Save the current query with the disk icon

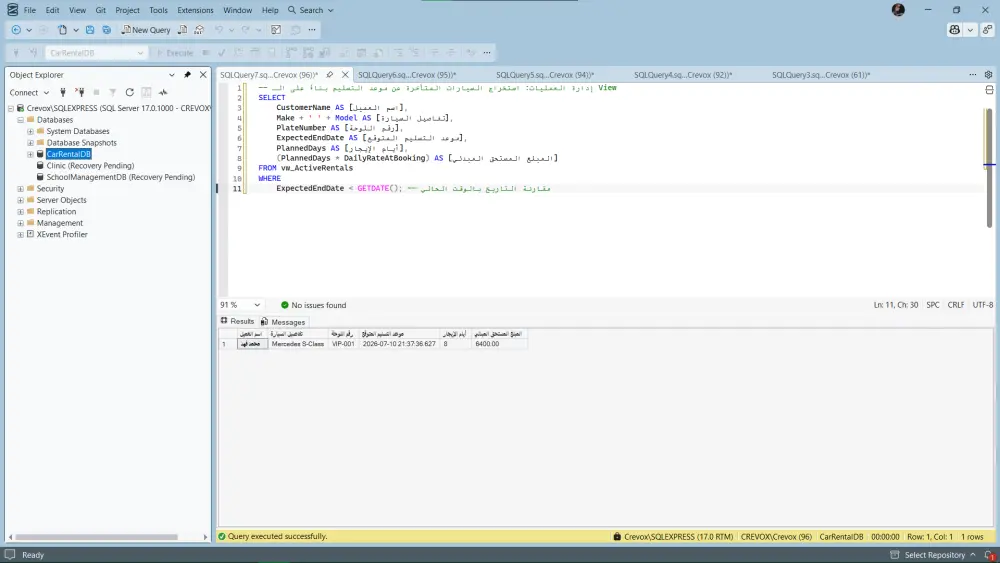90,30
